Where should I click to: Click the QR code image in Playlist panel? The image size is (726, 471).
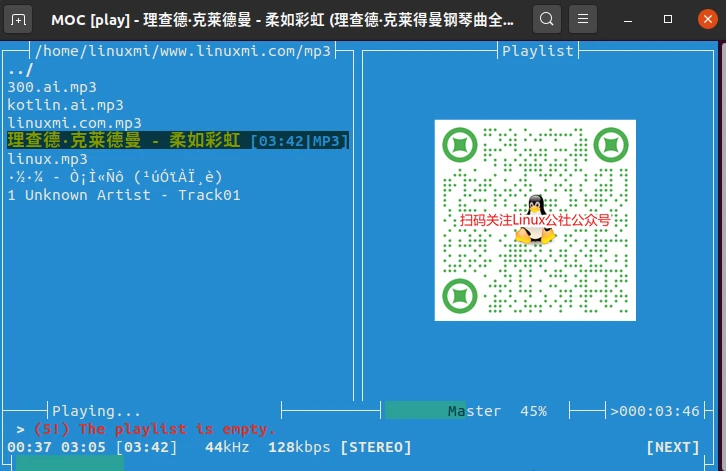pos(535,220)
